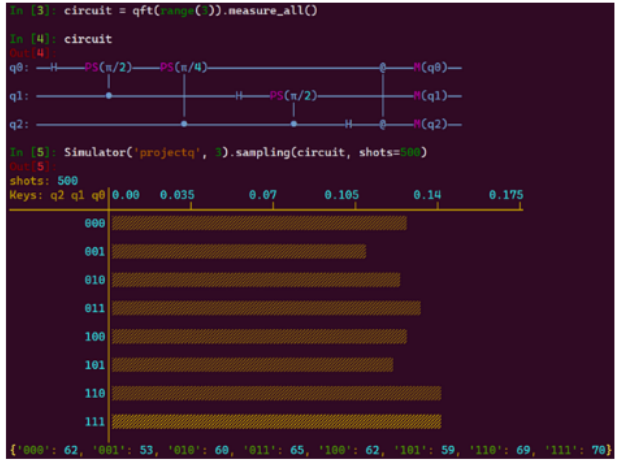Click the 000 state label
Image resolution: width=621 pixels, height=465 pixels.
95,223
